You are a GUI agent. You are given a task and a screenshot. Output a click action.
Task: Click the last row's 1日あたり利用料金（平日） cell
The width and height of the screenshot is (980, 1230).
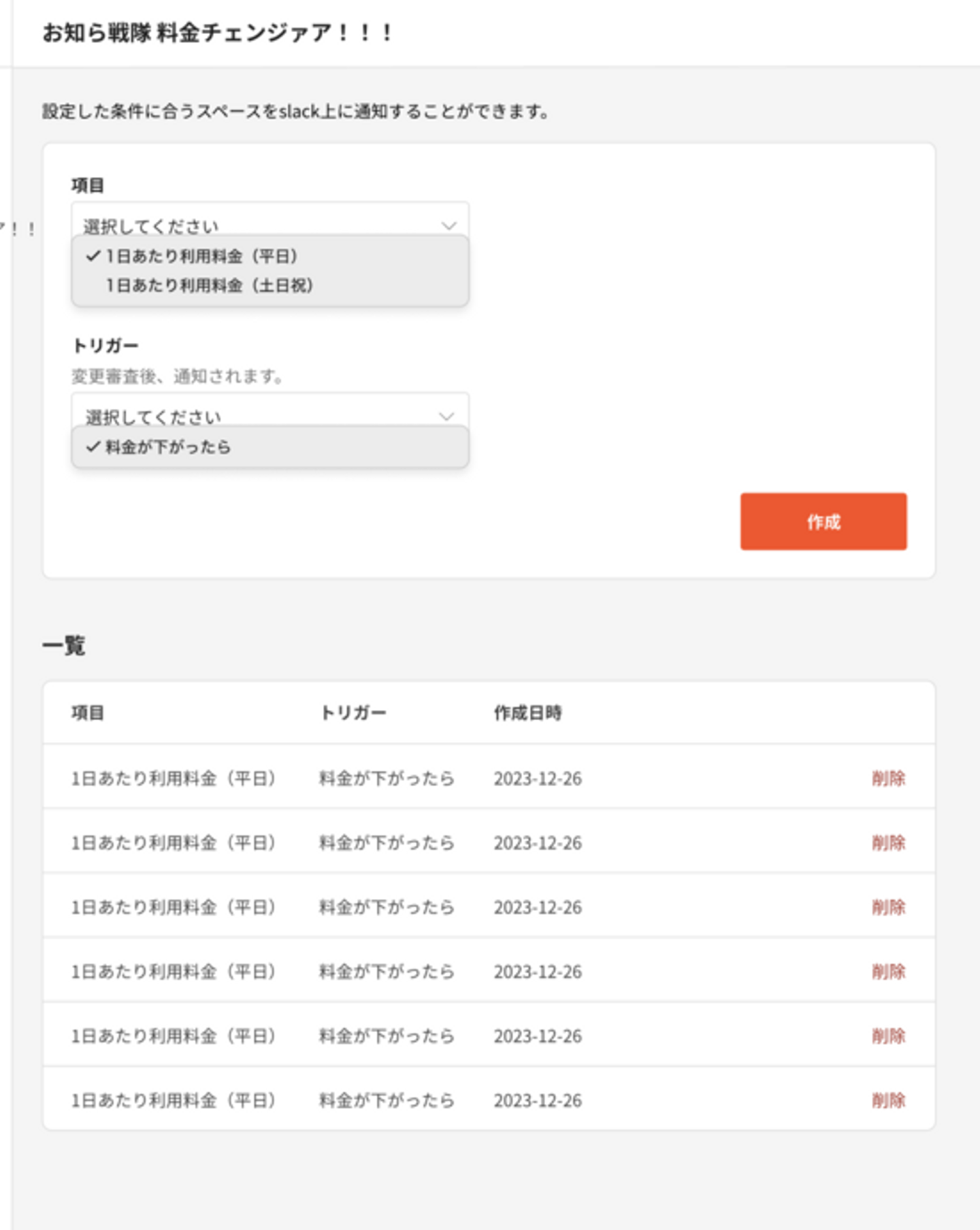coord(174,1101)
